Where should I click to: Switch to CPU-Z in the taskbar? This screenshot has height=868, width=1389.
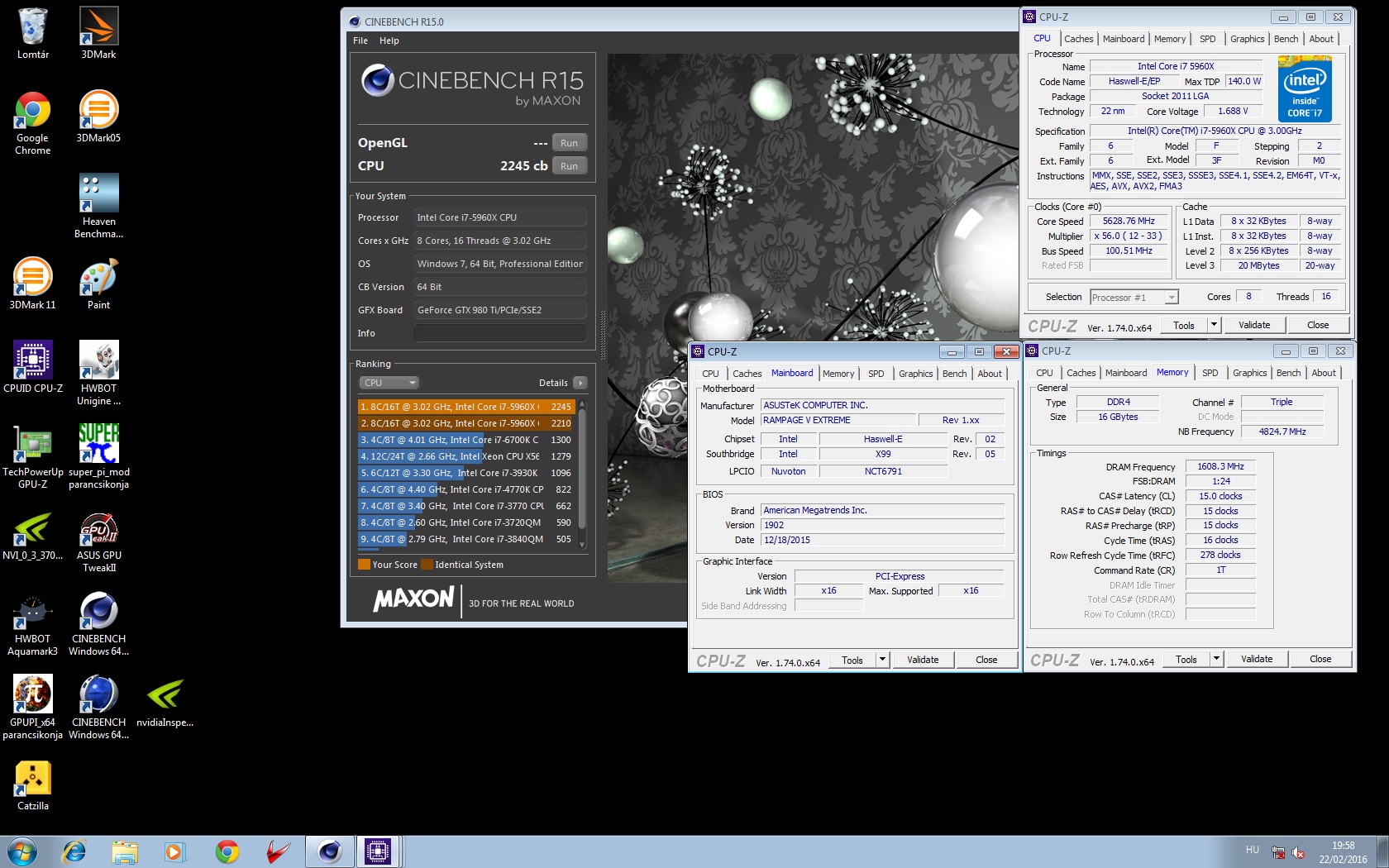(x=378, y=851)
